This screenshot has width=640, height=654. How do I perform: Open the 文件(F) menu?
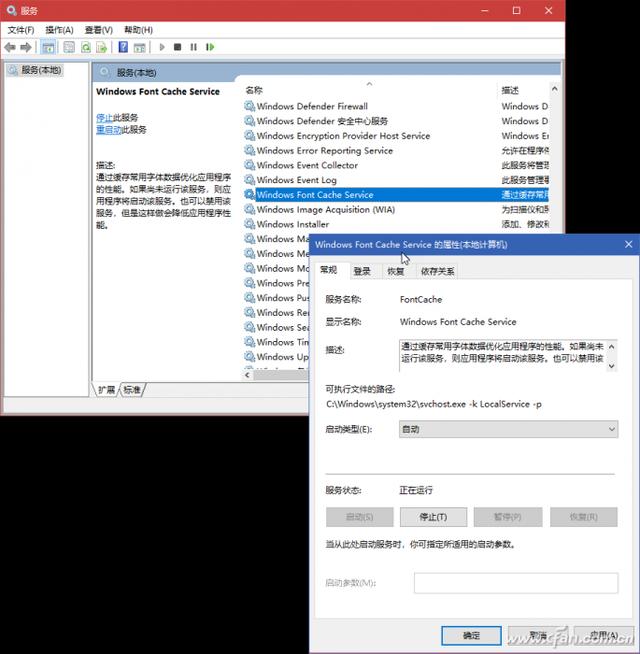tap(21, 30)
